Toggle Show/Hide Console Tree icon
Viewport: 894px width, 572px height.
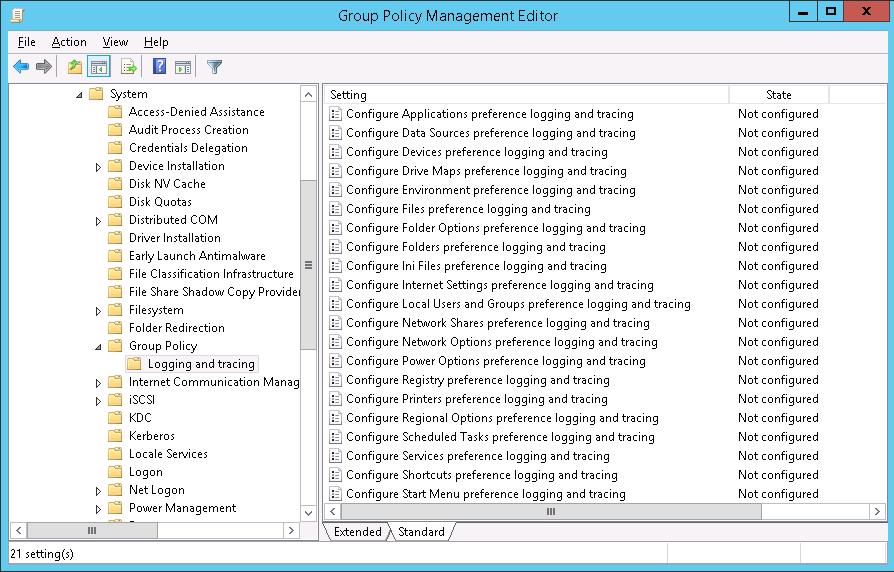pos(98,67)
